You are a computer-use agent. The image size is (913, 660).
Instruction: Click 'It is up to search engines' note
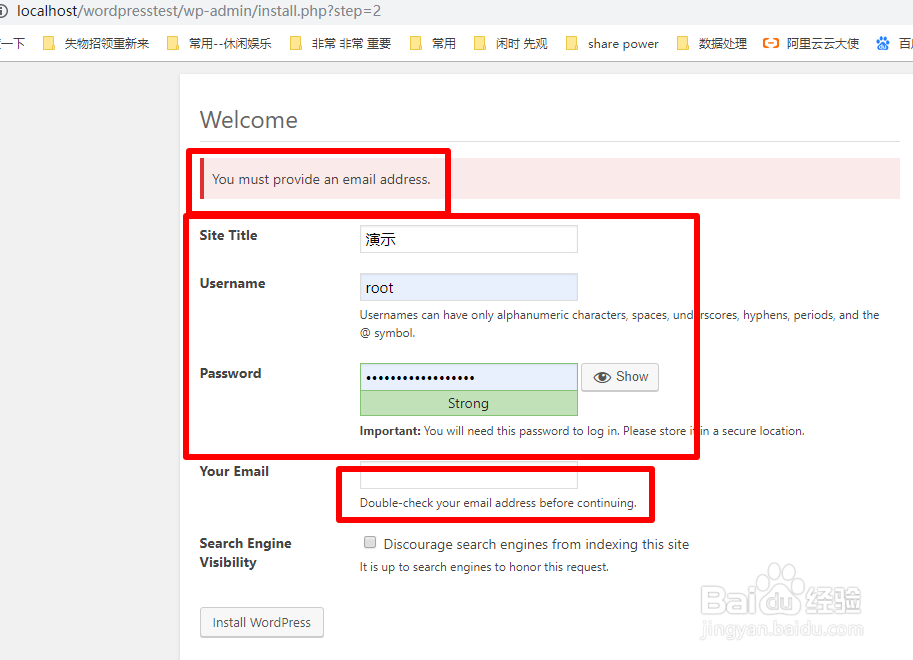coord(484,567)
